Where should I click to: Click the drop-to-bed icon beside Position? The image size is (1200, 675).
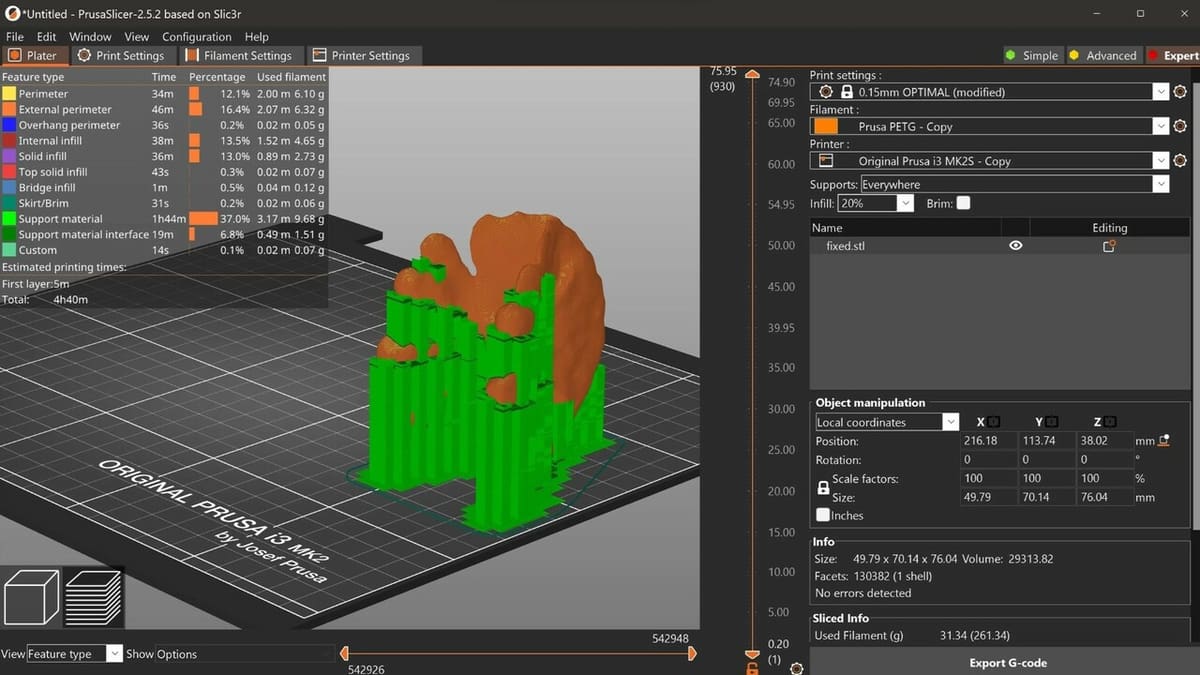[x=1164, y=441]
